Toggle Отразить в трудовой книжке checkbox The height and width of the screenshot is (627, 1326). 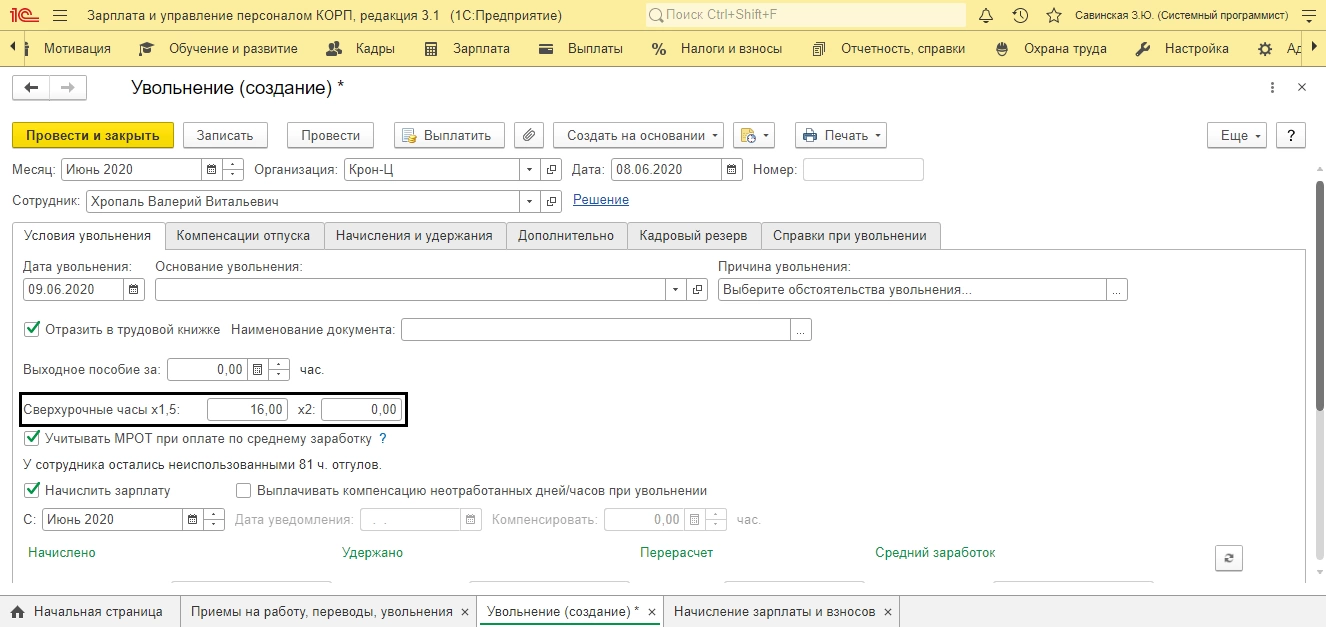(32, 328)
